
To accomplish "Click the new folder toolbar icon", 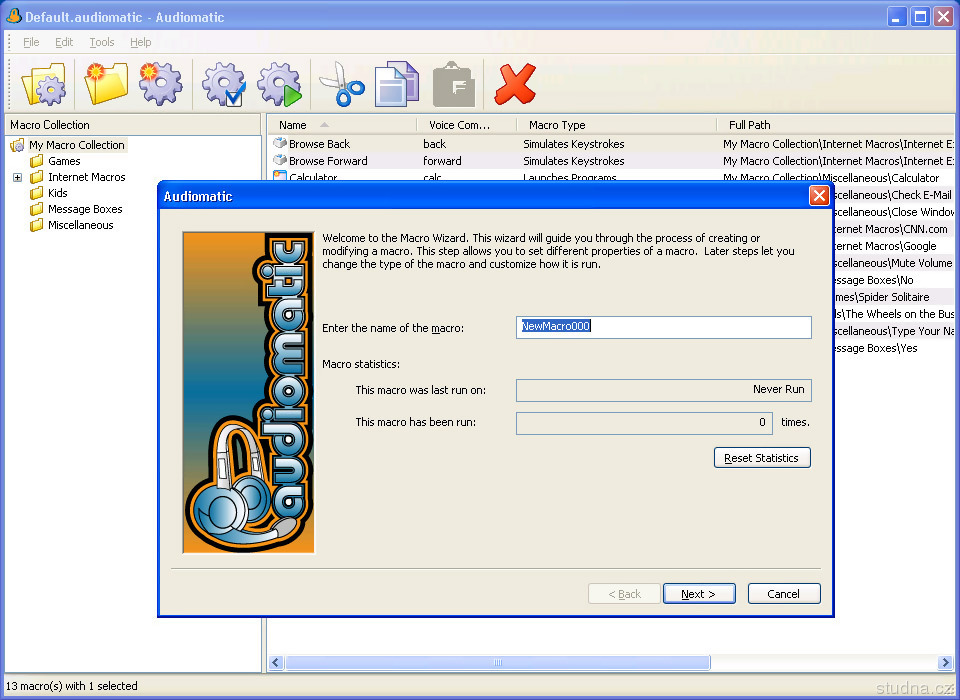I will tap(105, 83).
